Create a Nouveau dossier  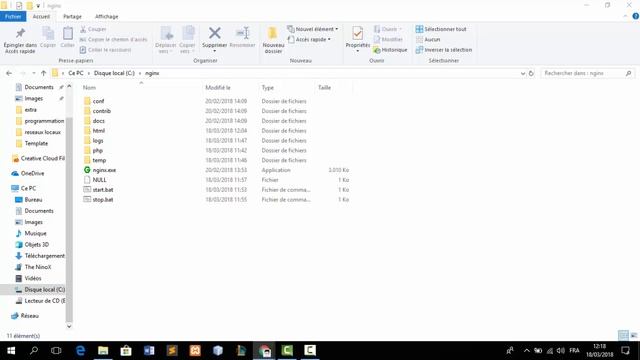(x=273, y=40)
